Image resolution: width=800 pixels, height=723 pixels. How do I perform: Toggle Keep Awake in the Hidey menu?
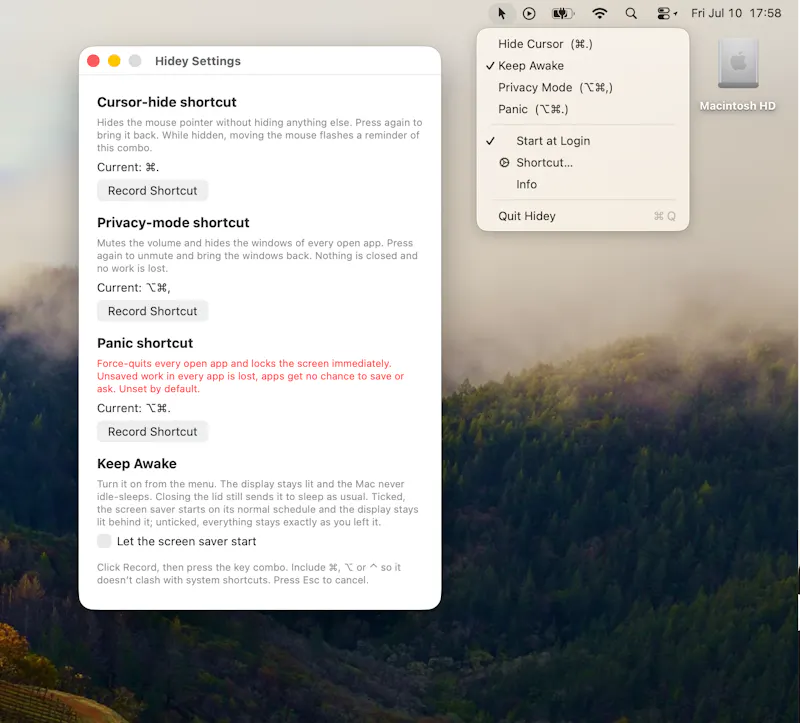click(x=583, y=66)
